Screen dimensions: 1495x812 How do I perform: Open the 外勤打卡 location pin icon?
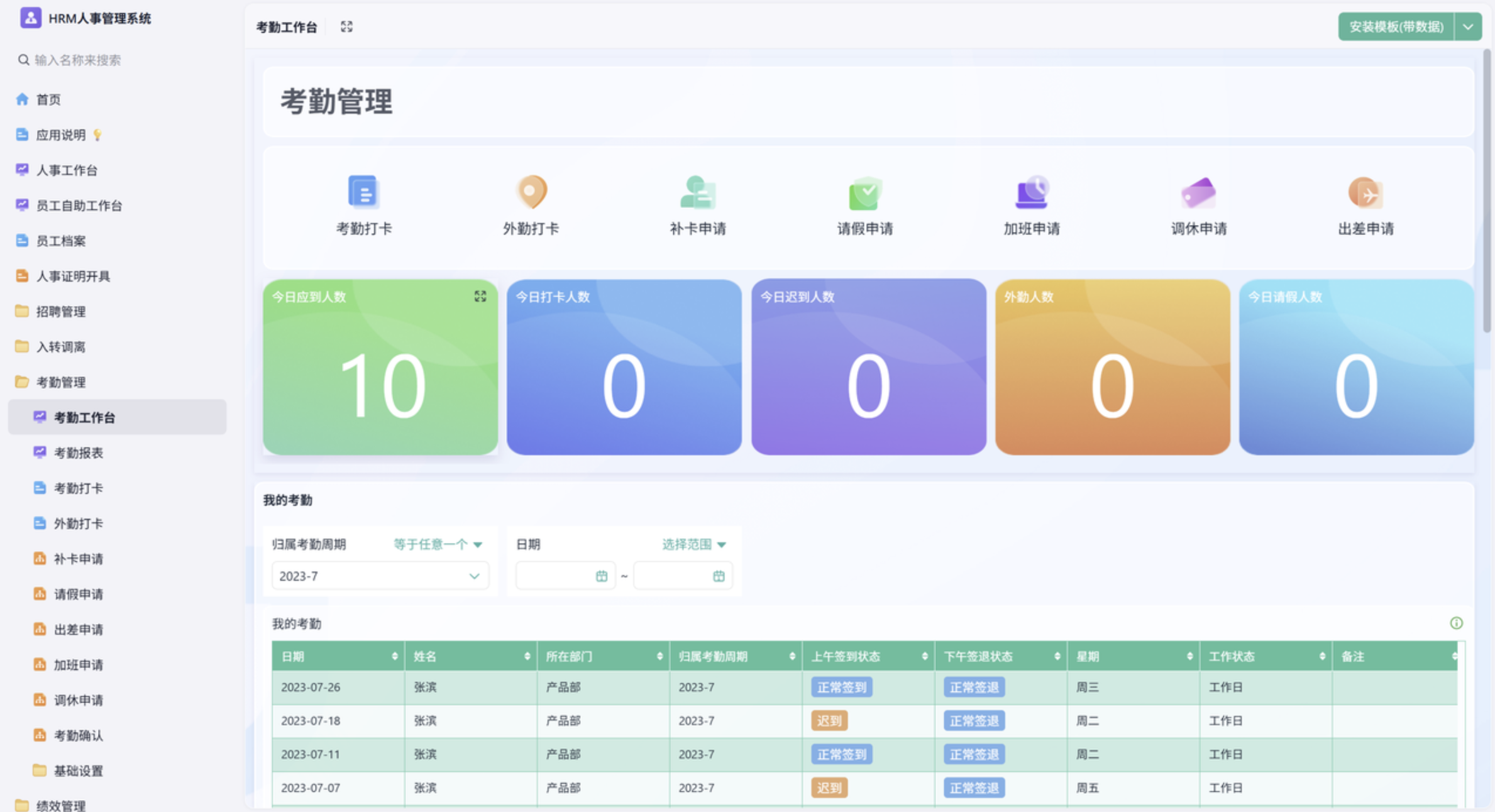[x=531, y=191]
